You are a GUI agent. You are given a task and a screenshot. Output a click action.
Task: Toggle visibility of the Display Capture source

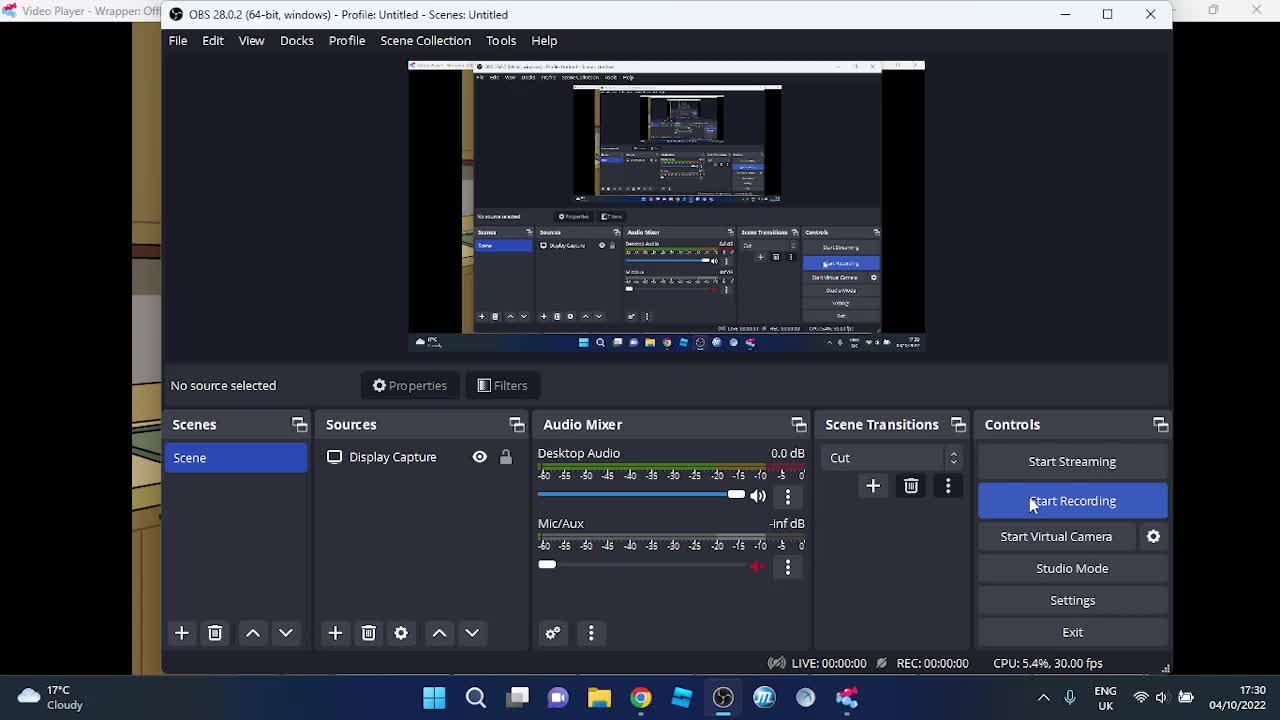coord(480,457)
